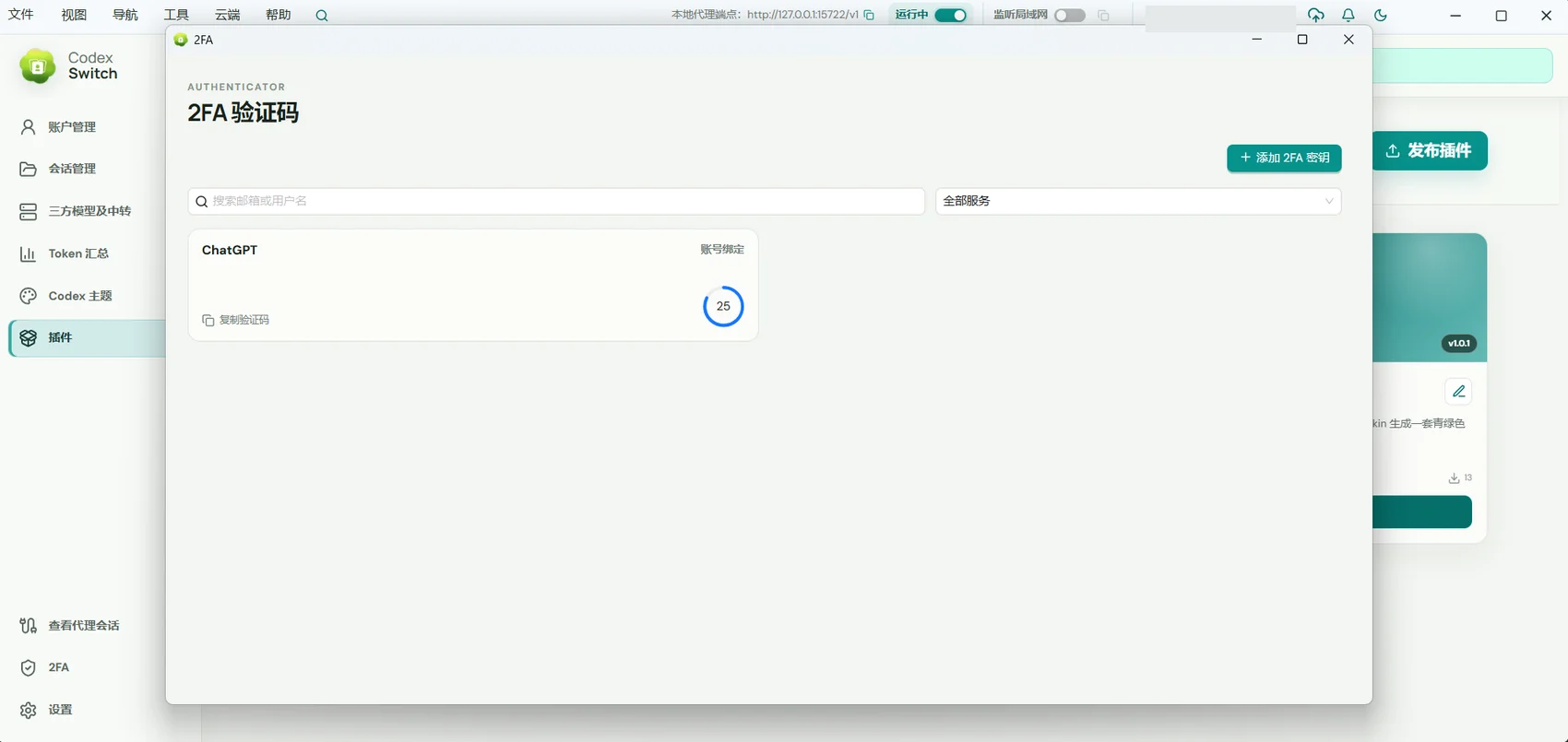The image size is (1568, 742).
Task: Toggle the 运行中 running switch off
Action: (x=951, y=15)
